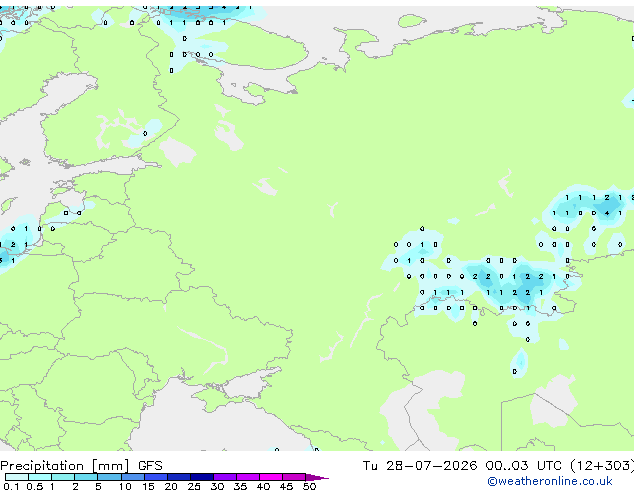Click the legend label '15'

[x=148, y=486]
